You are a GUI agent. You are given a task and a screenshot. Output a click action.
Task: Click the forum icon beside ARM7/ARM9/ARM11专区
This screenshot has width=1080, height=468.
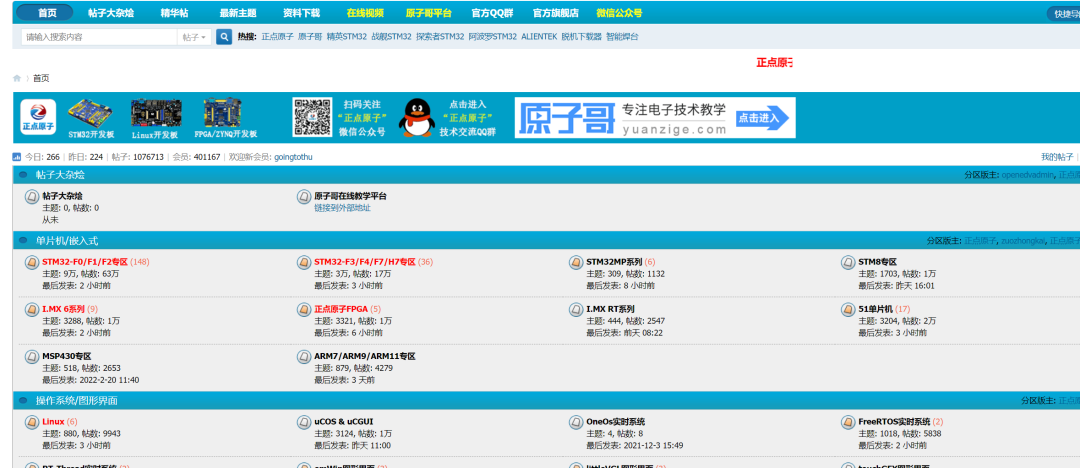pos(304,357)
